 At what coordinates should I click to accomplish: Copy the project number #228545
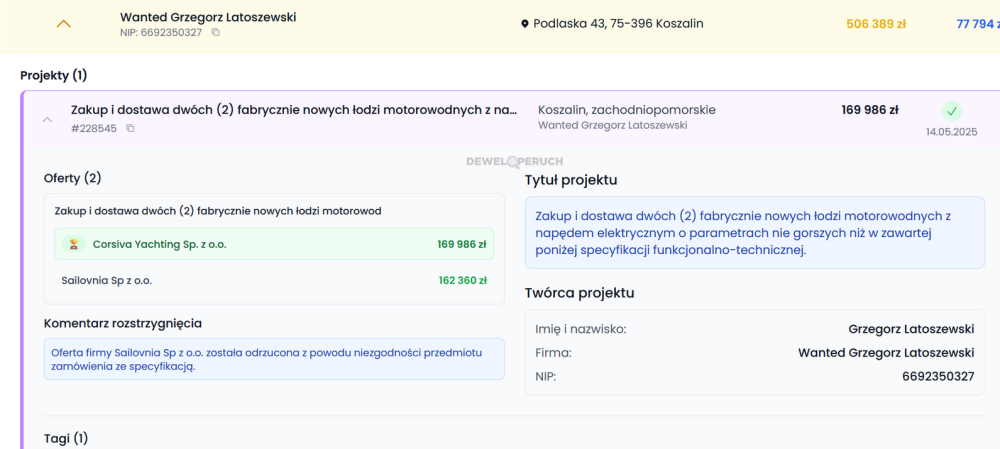[130, 128]
